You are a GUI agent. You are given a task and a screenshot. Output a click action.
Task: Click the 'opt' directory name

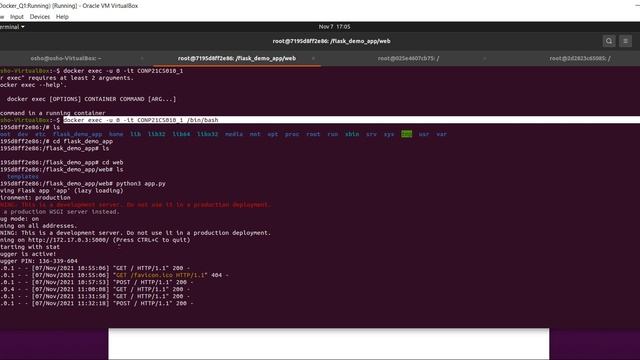pyautogui.click(x=273, y=134)
